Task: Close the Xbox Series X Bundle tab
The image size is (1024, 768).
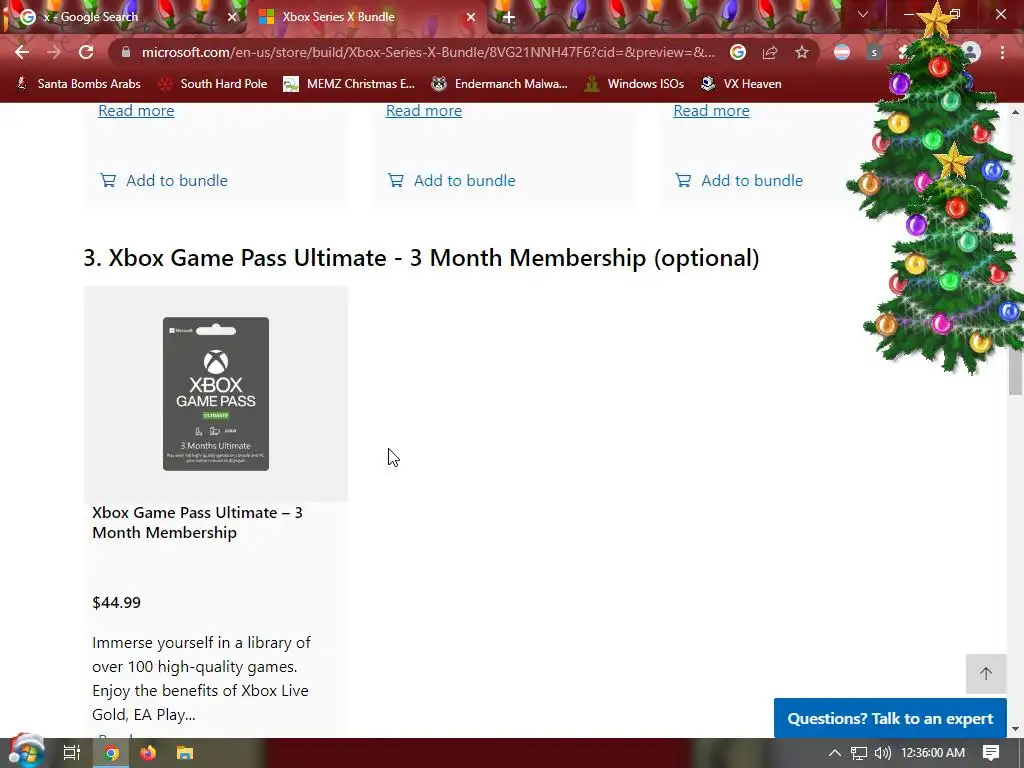Action: click(471, 17)
